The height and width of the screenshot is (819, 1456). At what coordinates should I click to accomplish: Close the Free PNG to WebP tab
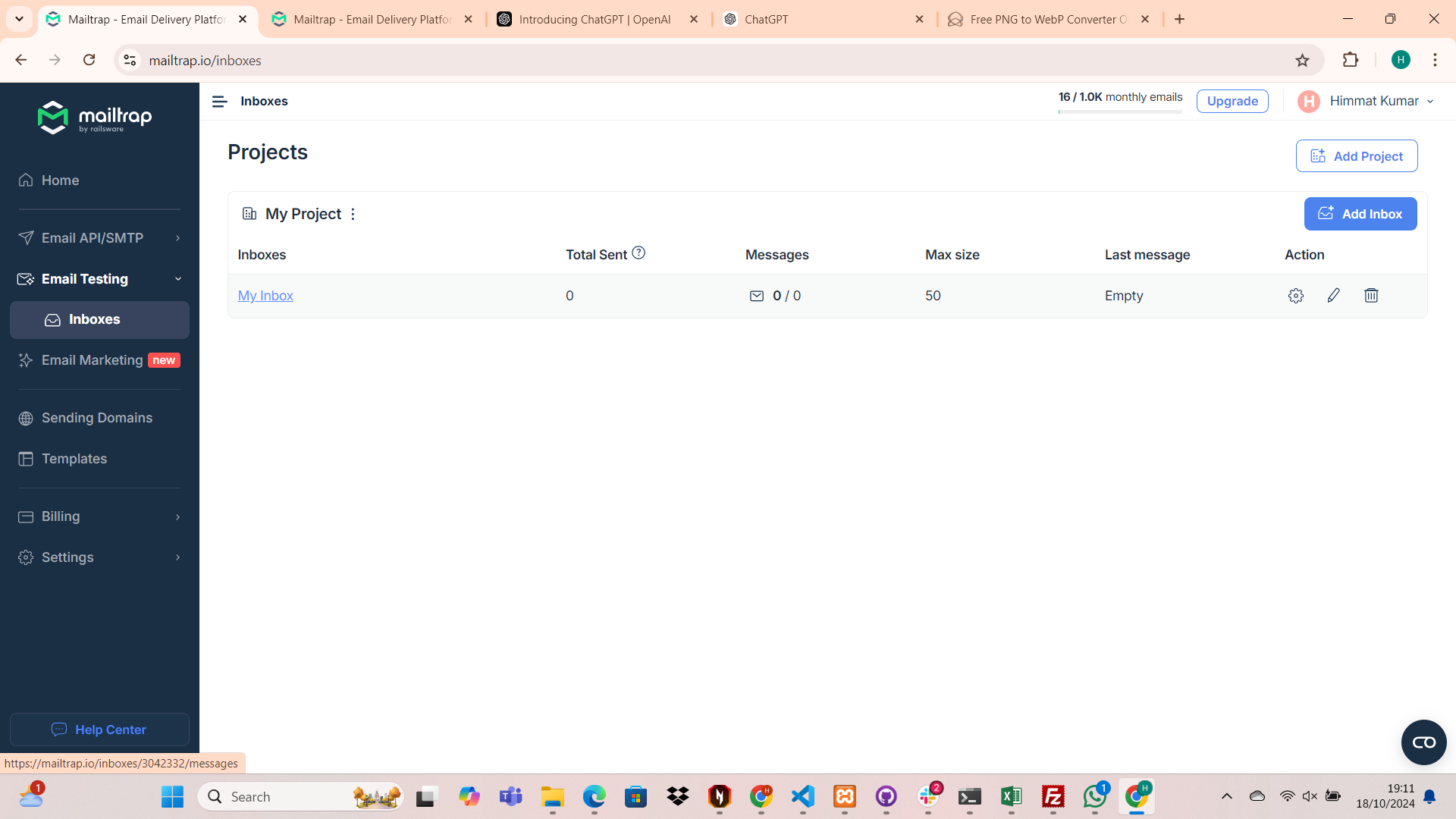1145,19
